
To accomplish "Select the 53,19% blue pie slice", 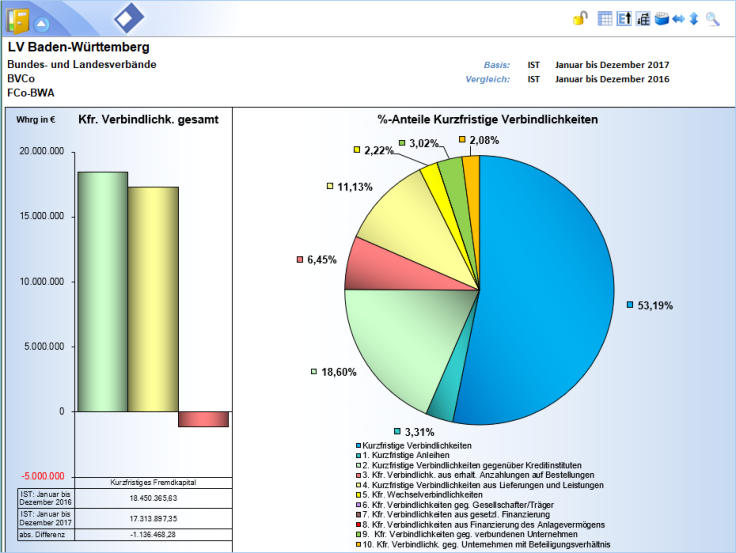I will click(x=540, y=290).
